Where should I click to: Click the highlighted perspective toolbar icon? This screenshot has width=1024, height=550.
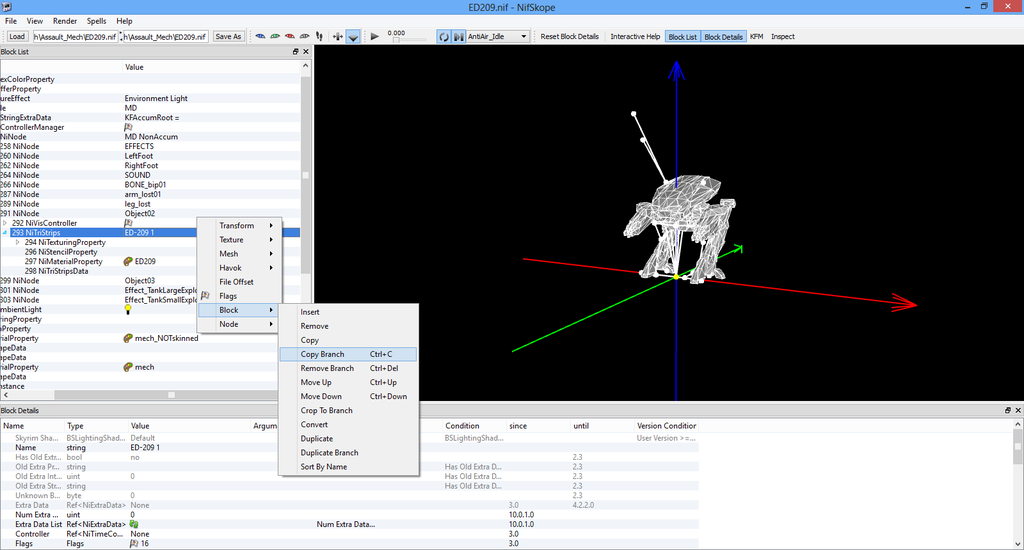[x=353, y=37]
